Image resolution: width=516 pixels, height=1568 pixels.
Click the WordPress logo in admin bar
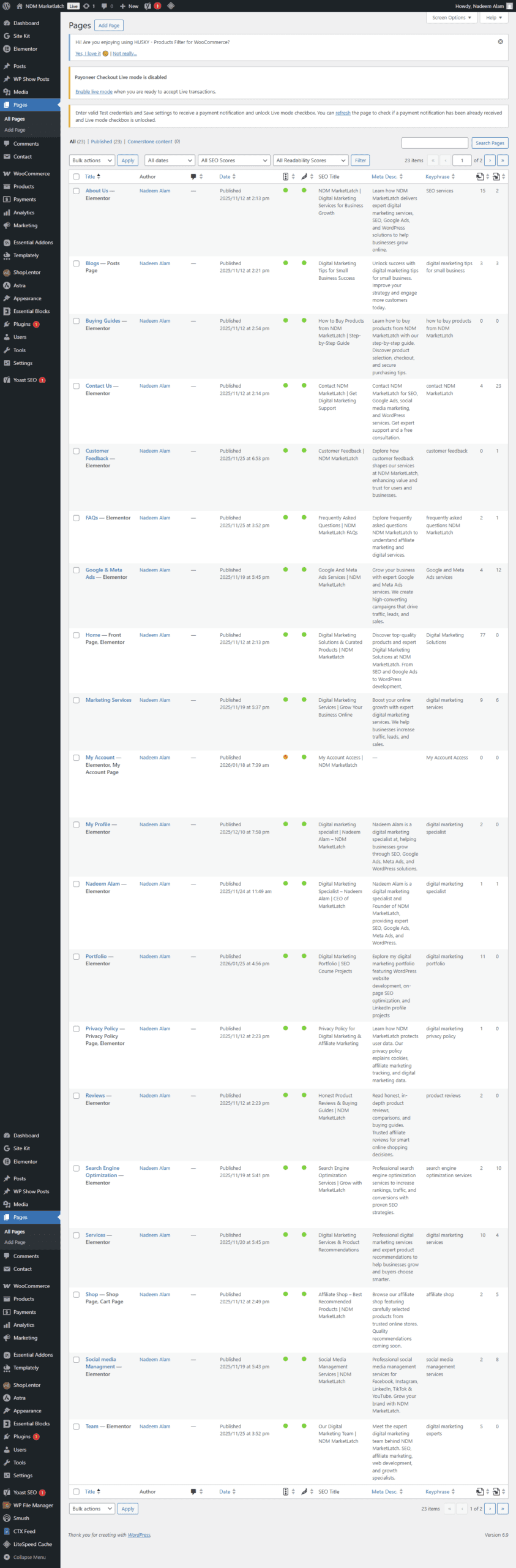(7, 6)
